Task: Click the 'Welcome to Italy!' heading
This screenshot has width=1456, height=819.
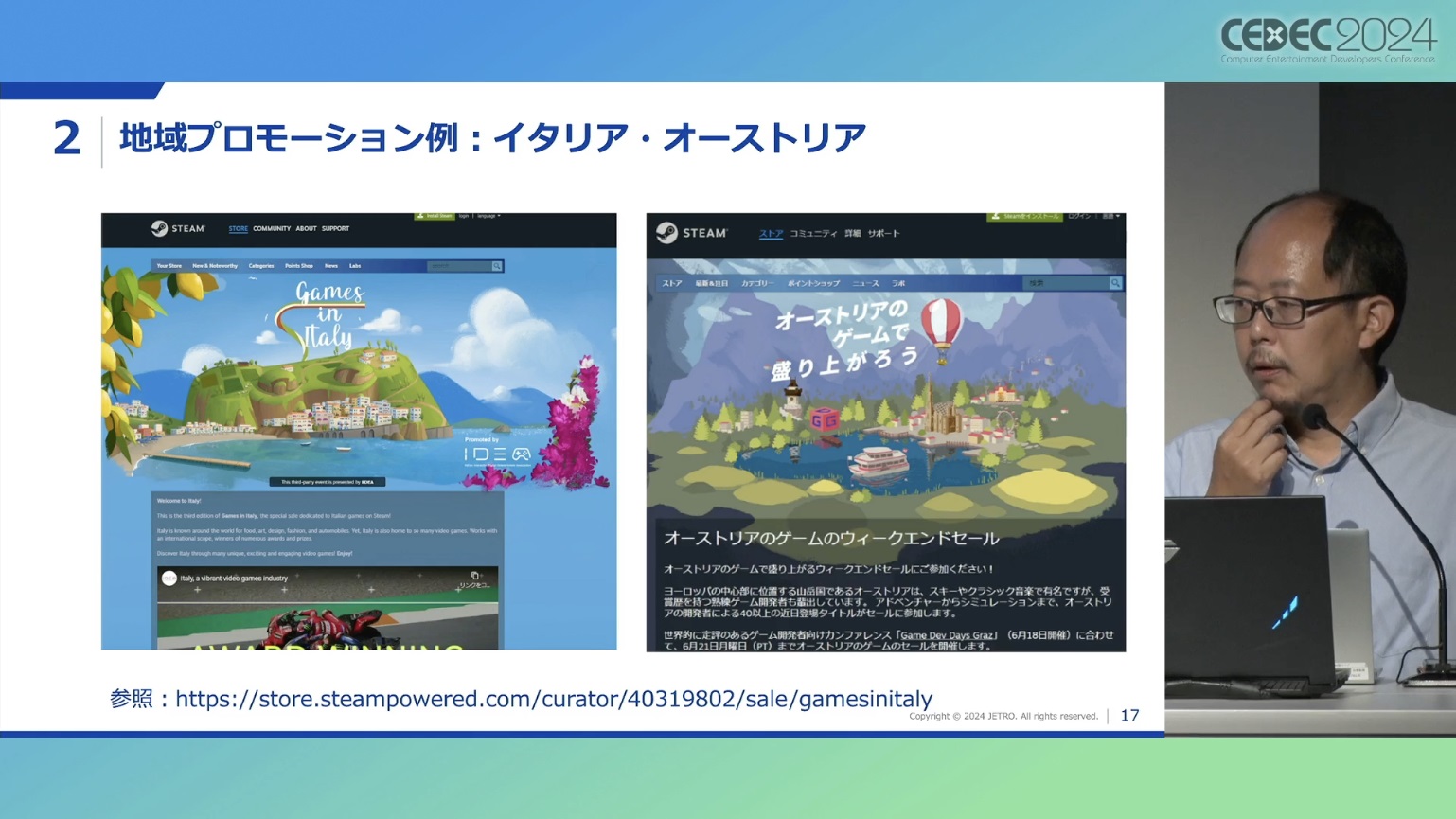Action: pos(179,501)
